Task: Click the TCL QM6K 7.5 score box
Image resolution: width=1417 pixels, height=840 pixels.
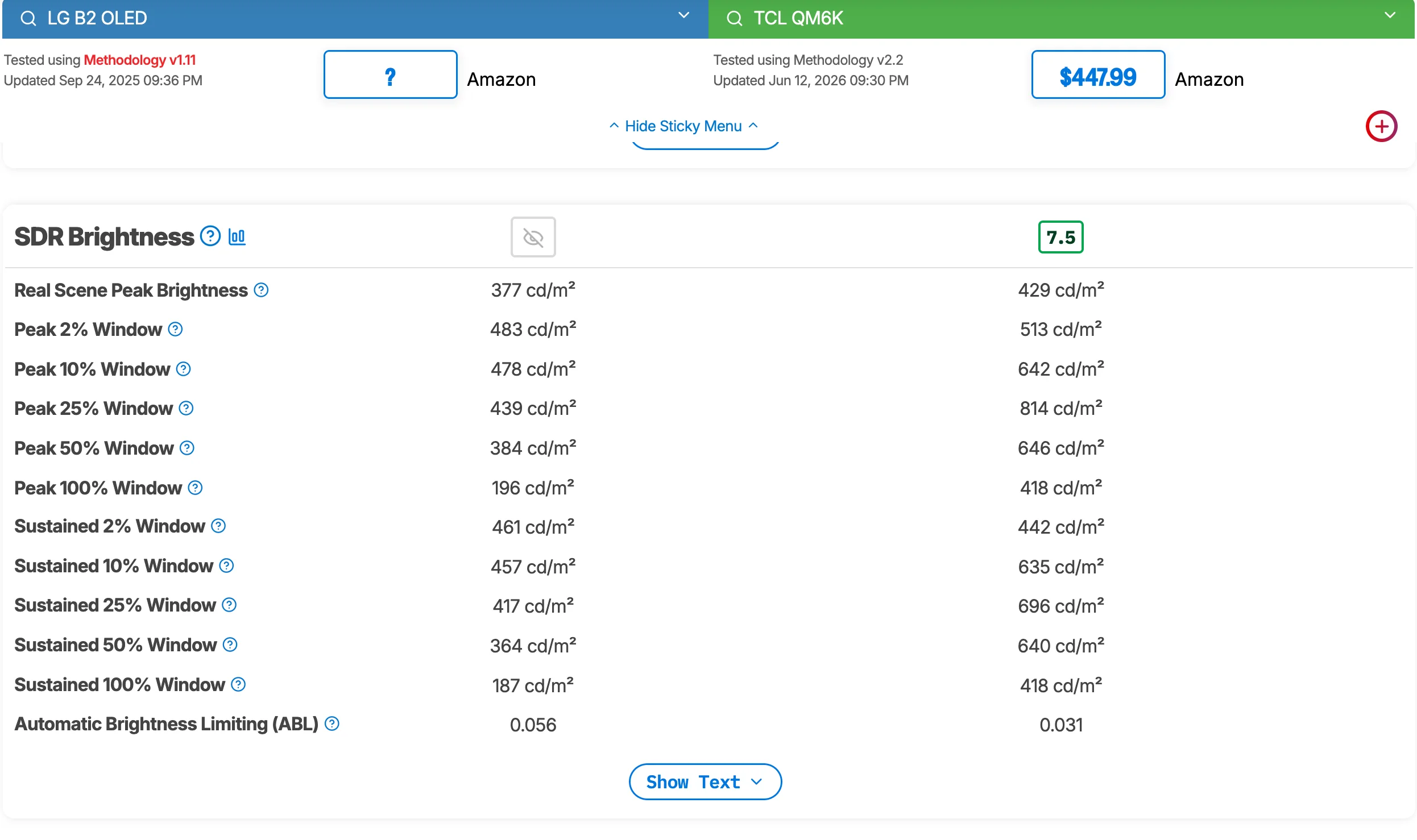Action: coord(1060,237)
